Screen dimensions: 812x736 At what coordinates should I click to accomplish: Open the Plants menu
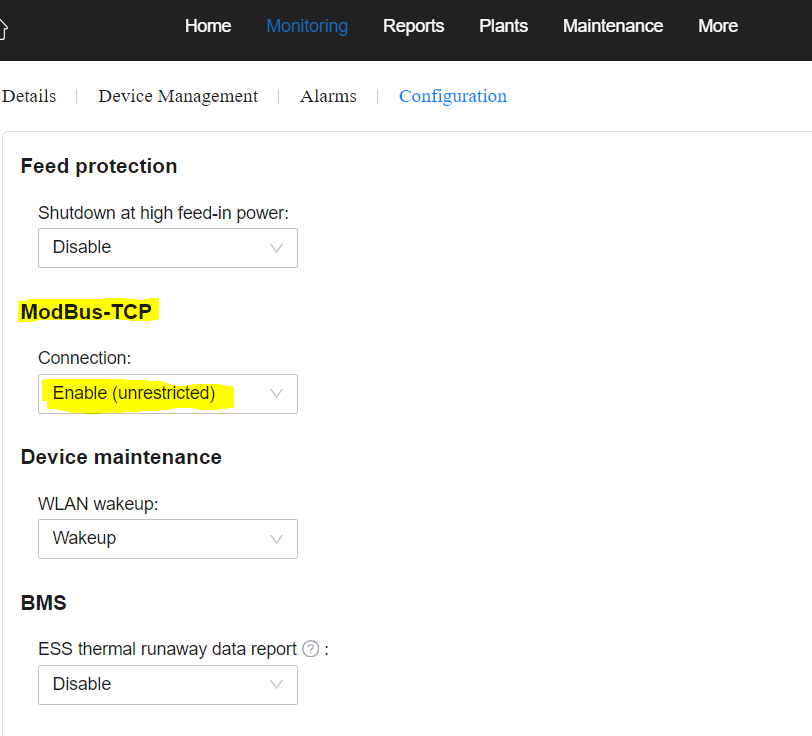(503, 26)
